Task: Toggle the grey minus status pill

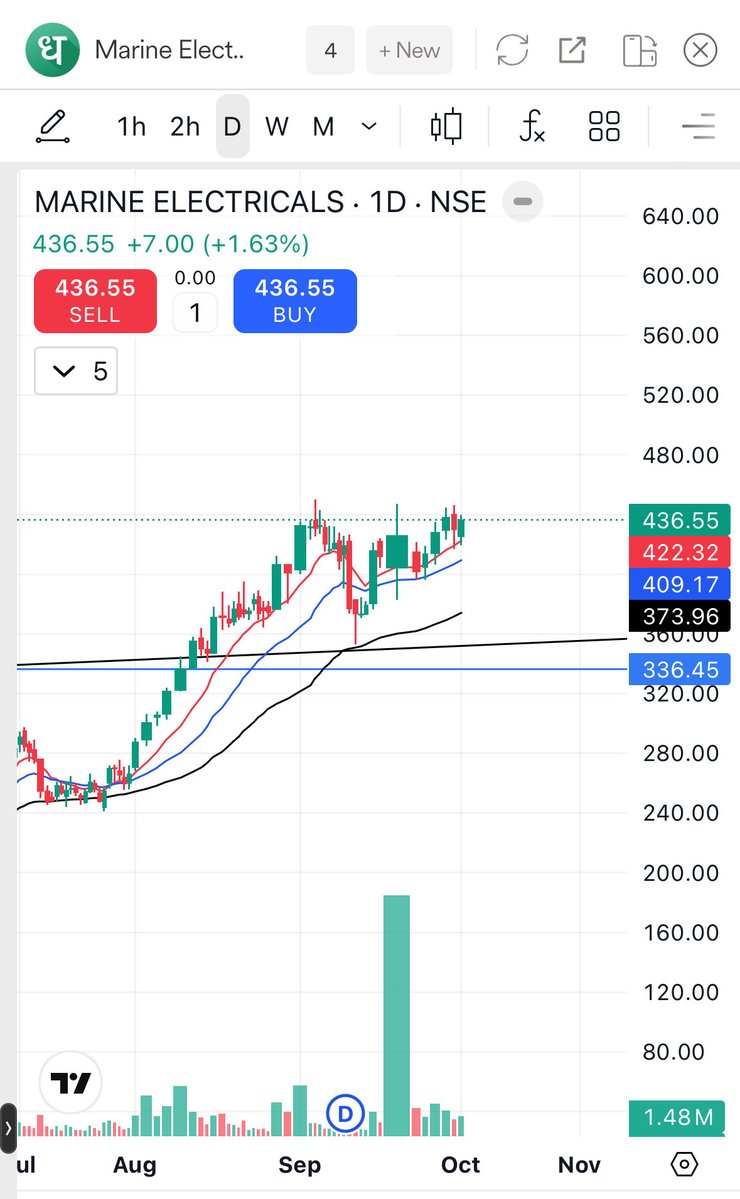Action: point(523,202)
